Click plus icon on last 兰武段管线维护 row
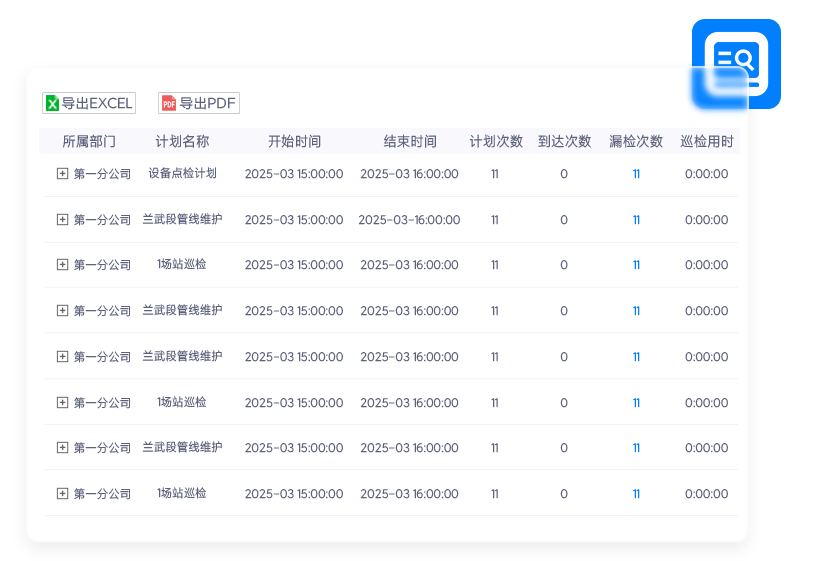The image size is (816, 561). tap(62, 448)
